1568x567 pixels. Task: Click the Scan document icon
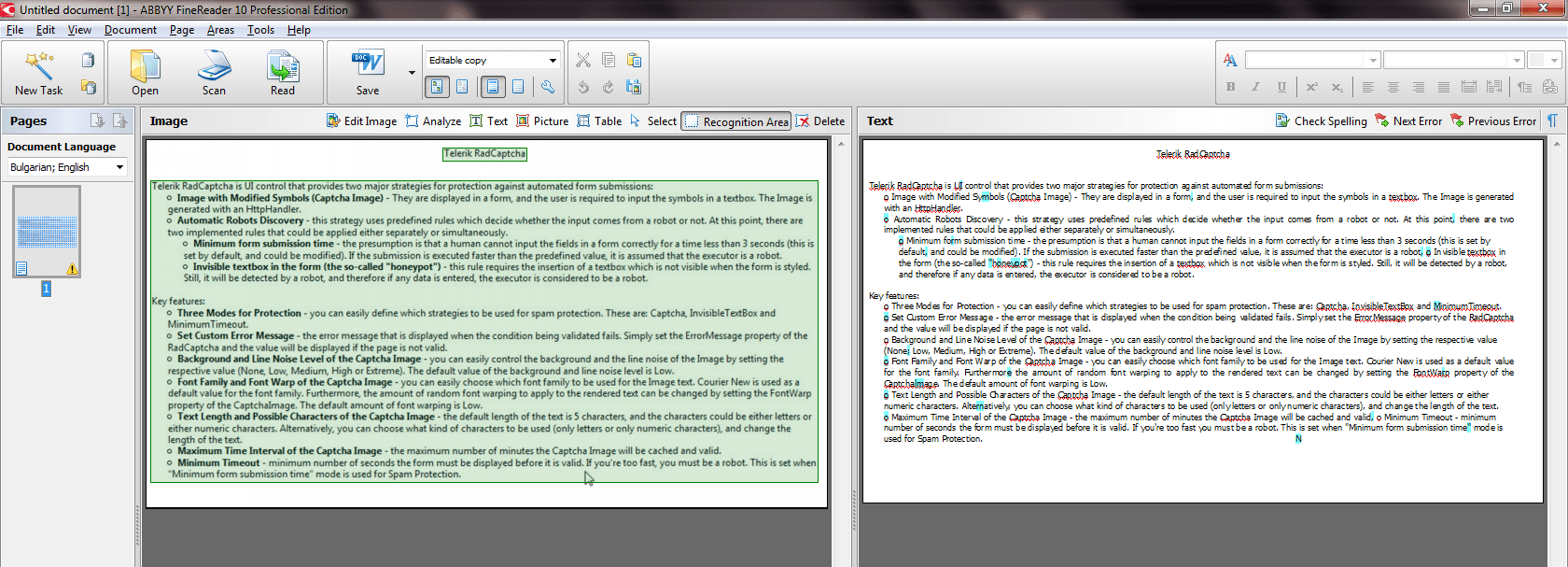pyautogui.click(x=214, y=74)
